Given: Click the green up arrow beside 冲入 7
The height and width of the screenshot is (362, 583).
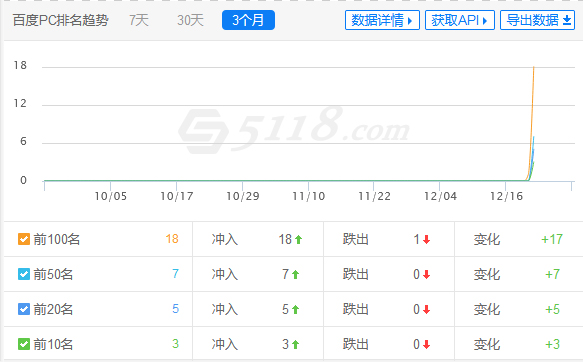Looking at the screenshot, I should [296, 275].
